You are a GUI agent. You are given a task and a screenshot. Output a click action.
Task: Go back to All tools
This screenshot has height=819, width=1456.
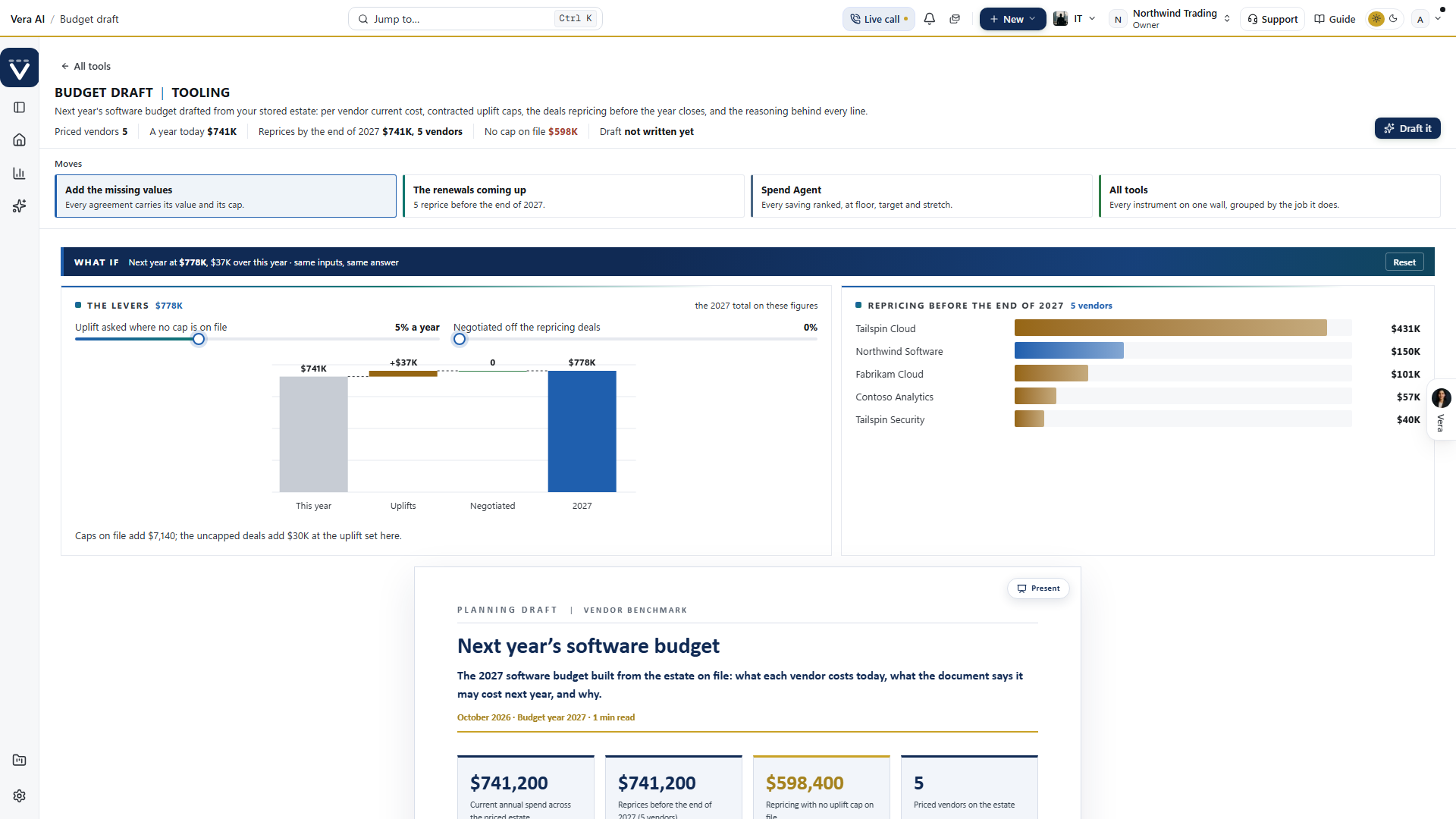click(x=86, y=66)
